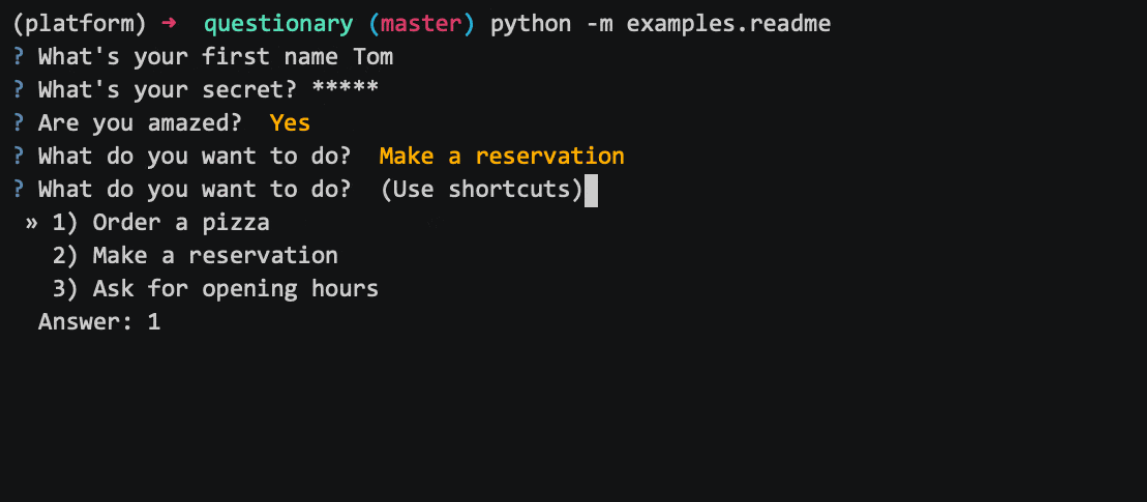Click the orange Yes answer
Screen dimensions: 1147x502
click(x=290, y=123)
